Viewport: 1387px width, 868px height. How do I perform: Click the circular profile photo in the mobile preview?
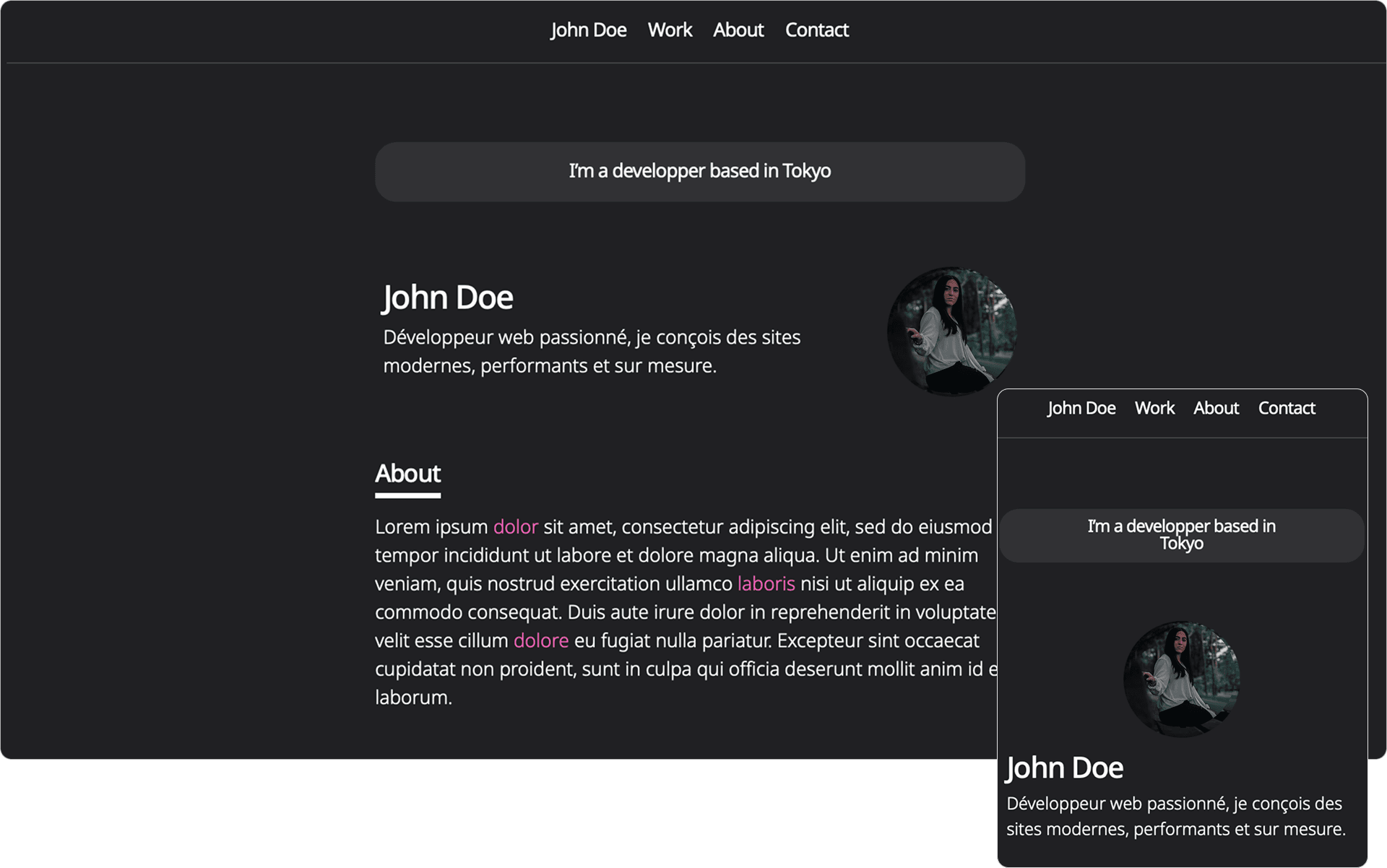tap(1181, 679)
